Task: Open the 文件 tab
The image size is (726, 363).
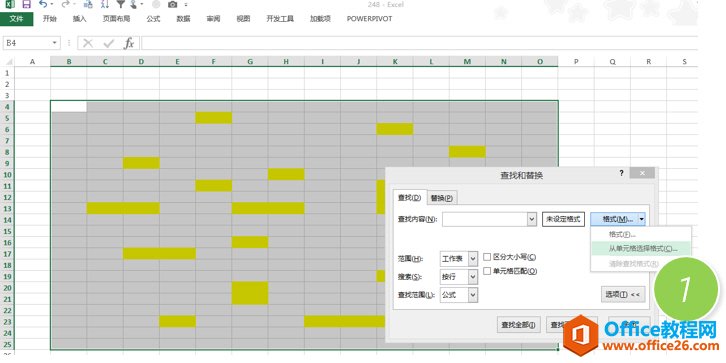Action: coord(17,19)
